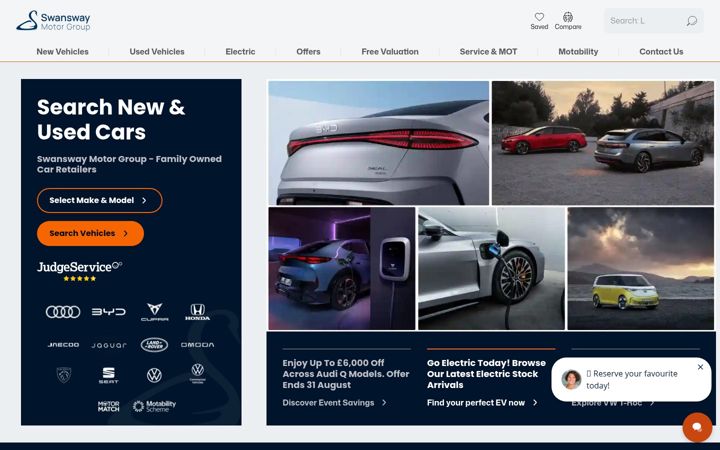
Task: Select the Omoda brand logo
Action: click(197, 345)
